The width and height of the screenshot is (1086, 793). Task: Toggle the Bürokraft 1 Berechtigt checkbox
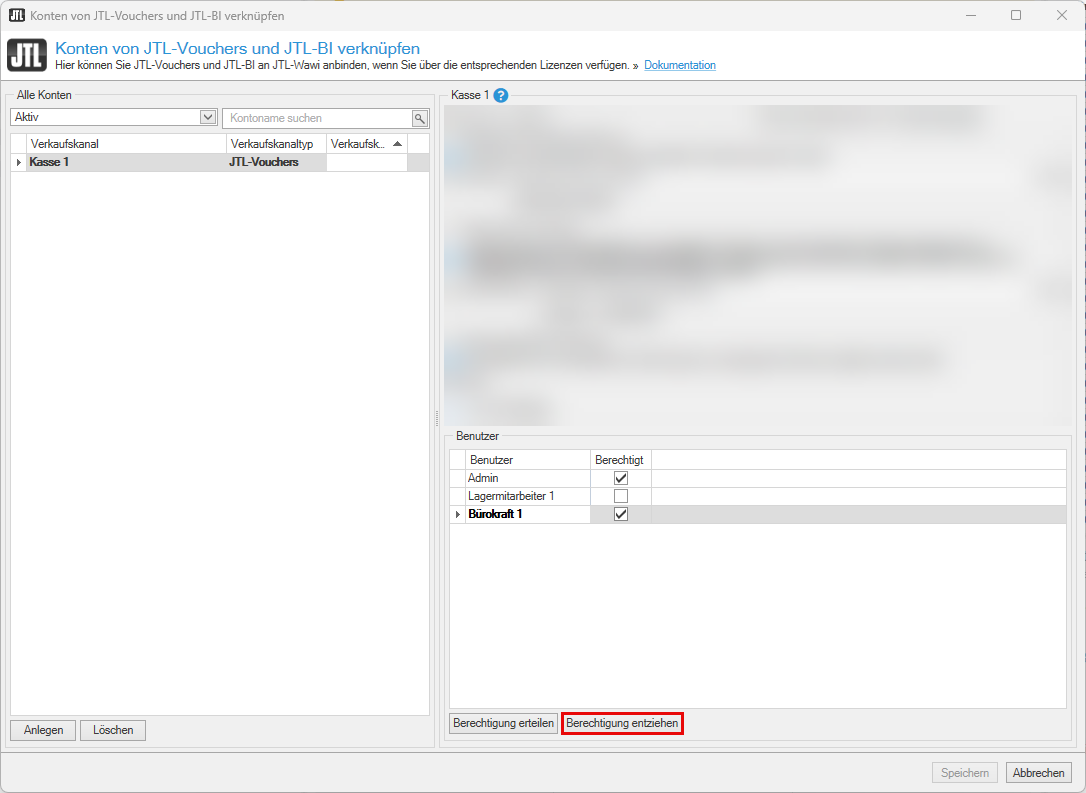tap(621, 514)
